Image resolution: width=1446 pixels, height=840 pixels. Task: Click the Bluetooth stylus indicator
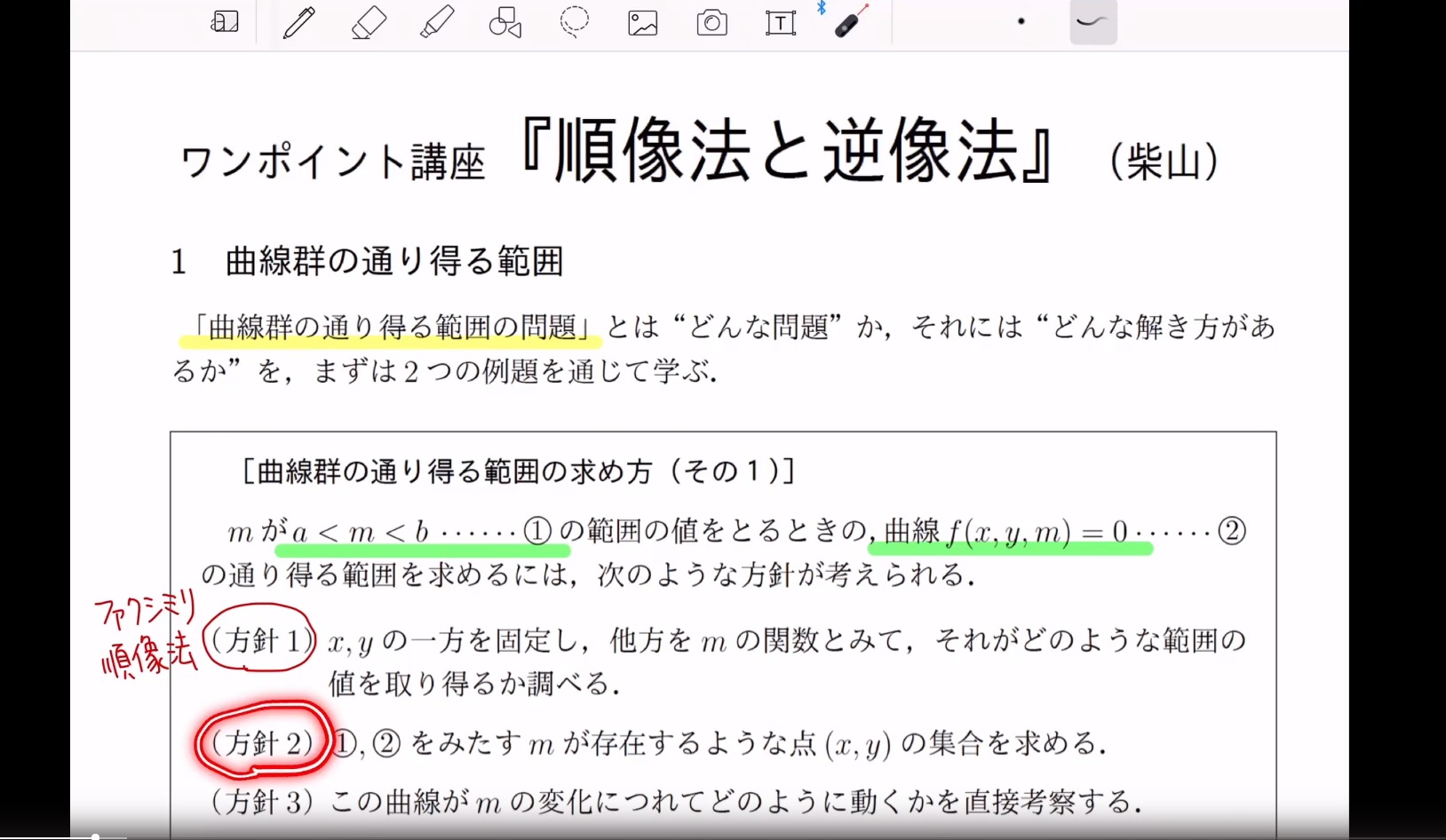(822, 8)
